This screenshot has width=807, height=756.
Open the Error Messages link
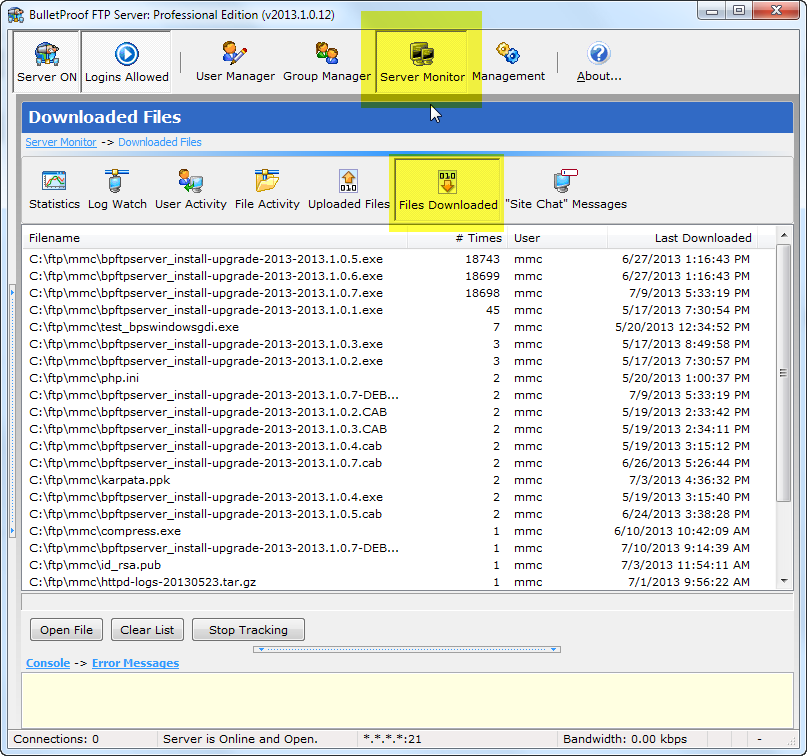click(135, 663)
